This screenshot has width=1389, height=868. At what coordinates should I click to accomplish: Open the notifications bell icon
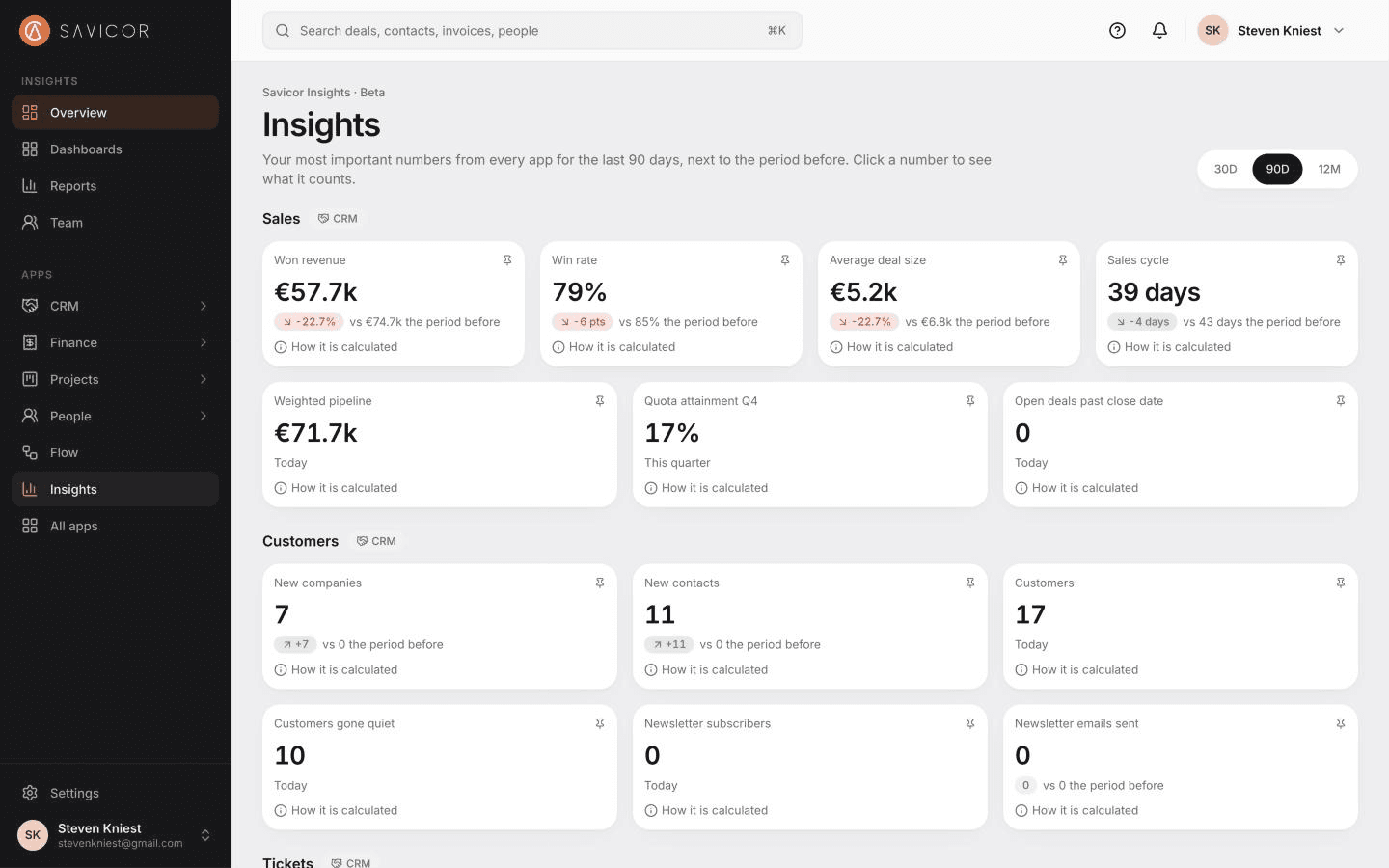coord(1159,31)
